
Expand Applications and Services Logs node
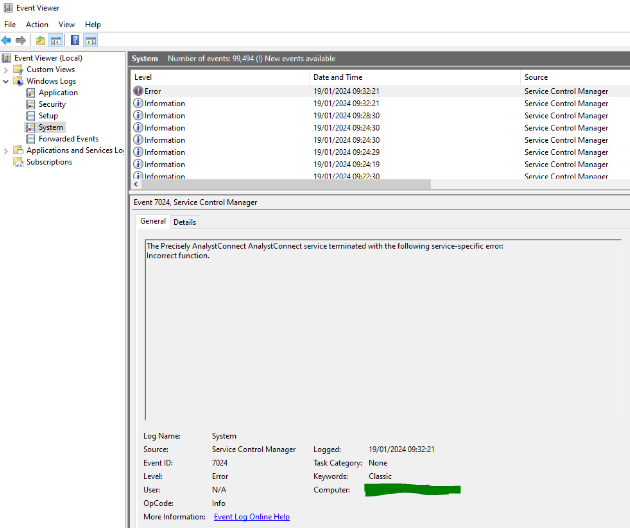click(x=6, y=151)
